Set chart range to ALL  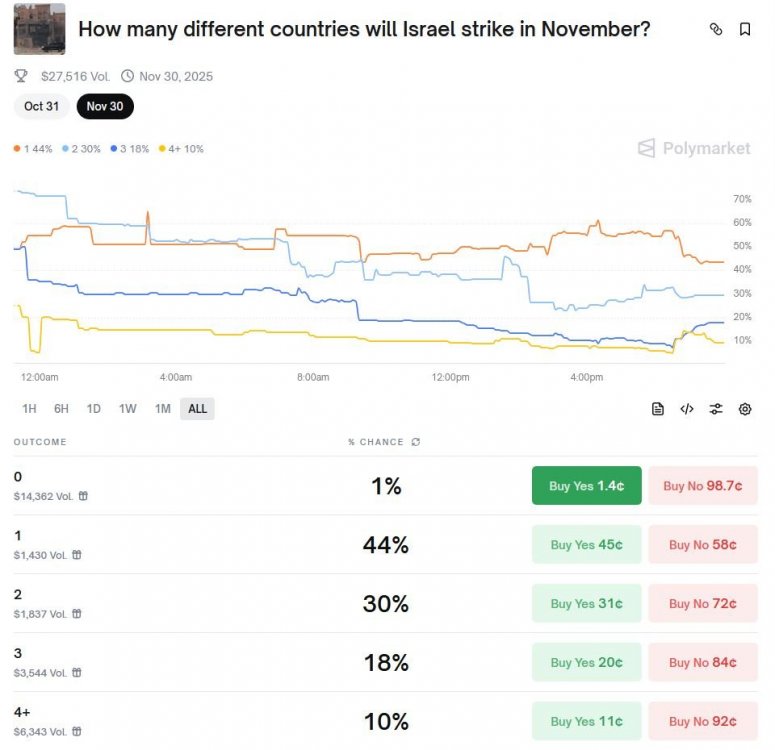pos(197,409)
